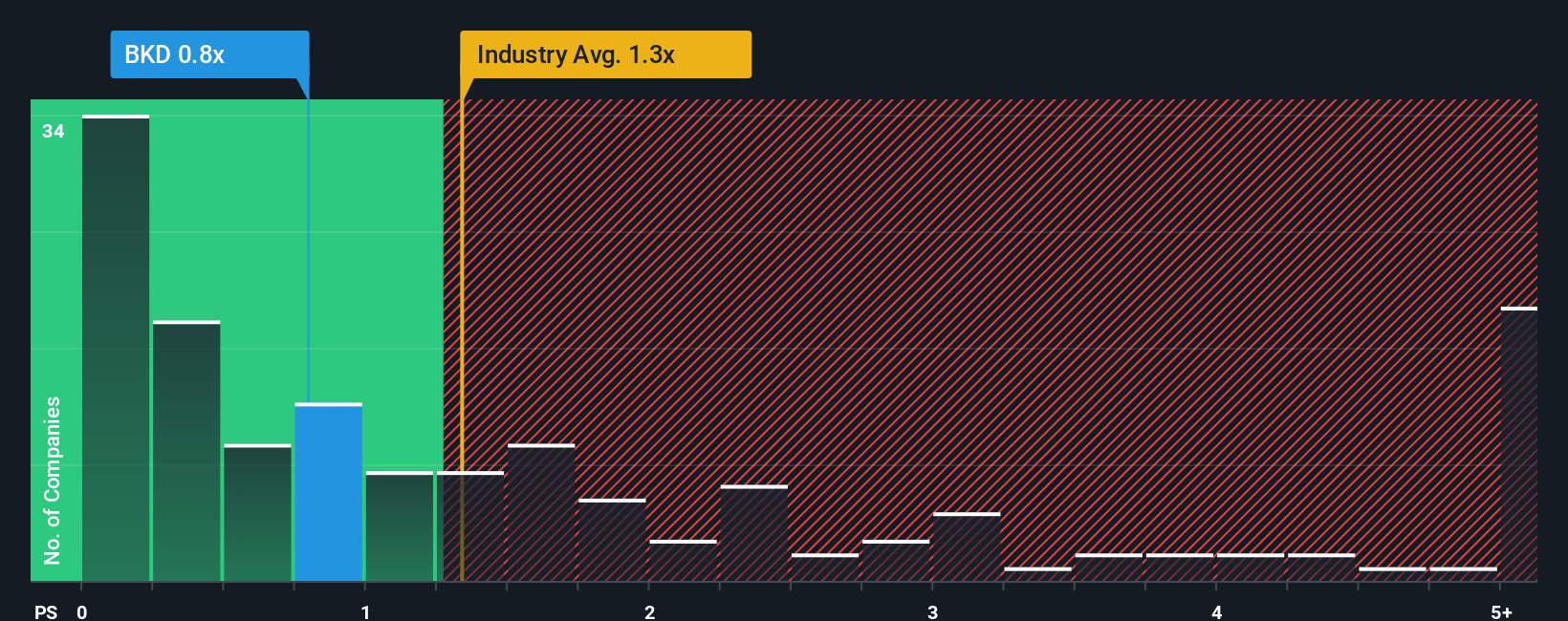
Task: Click the tallest bar labeled 34
Action: click(x=116, y=348)
